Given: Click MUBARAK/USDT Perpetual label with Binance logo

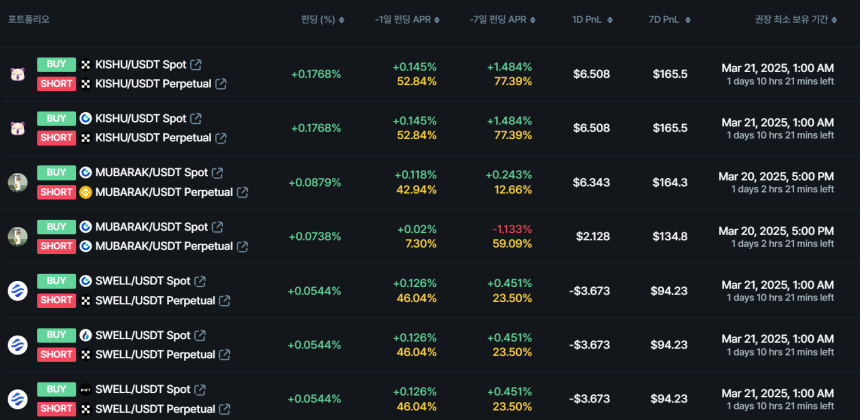Looking at the screenshot, I should pyautogui.click(x=164, y=192).
